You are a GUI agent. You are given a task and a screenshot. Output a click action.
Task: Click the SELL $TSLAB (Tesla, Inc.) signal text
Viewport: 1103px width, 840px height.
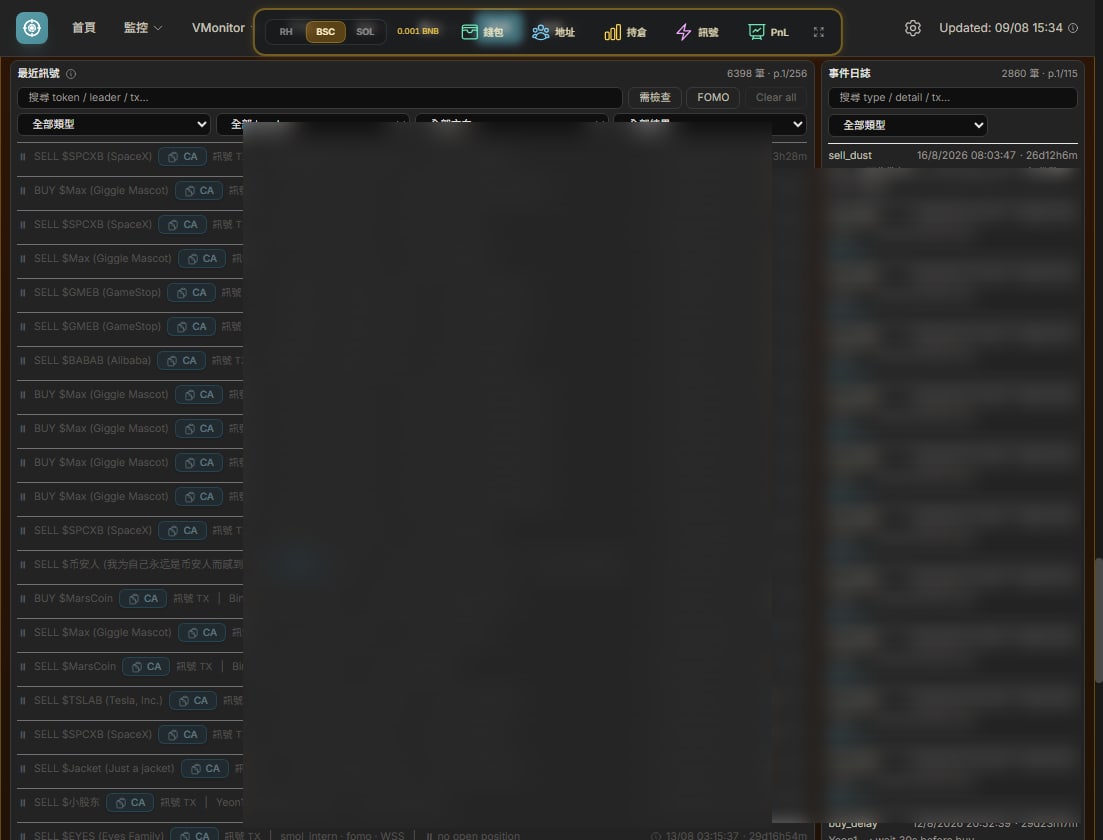coord(98,701)
